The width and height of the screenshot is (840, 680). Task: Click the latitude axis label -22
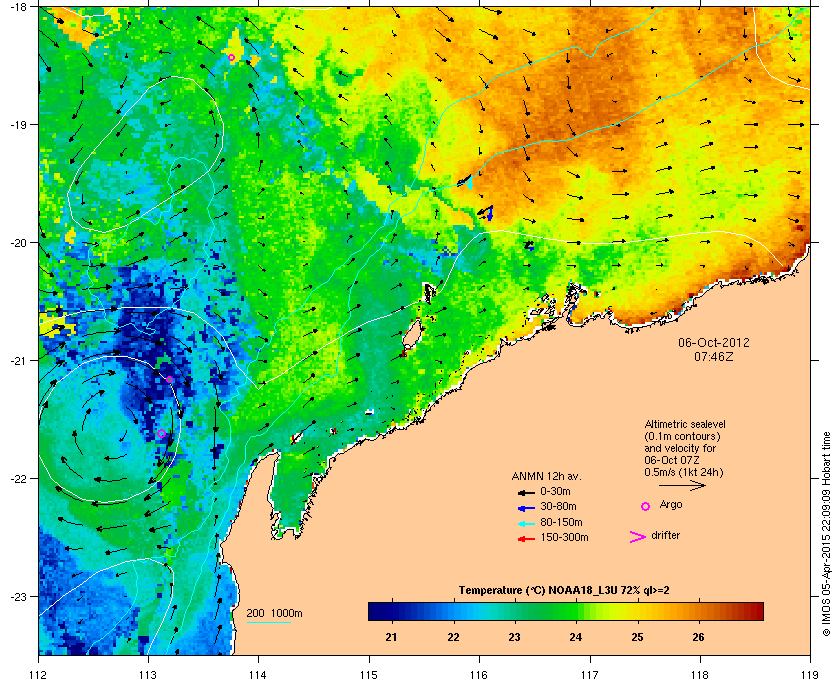click(20, 478)
